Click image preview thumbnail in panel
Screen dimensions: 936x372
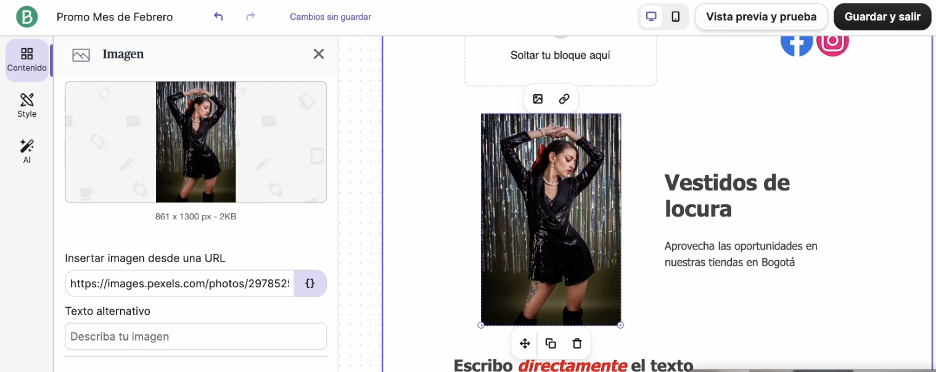coord(196,142)
